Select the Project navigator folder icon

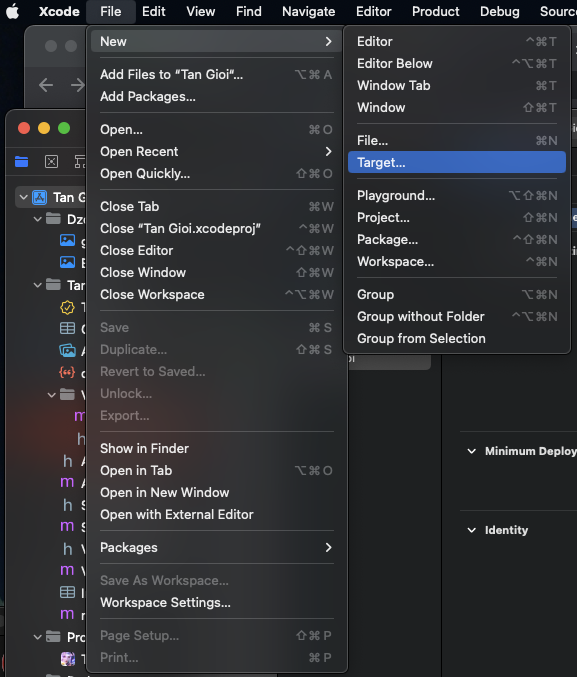coord(22,161)
